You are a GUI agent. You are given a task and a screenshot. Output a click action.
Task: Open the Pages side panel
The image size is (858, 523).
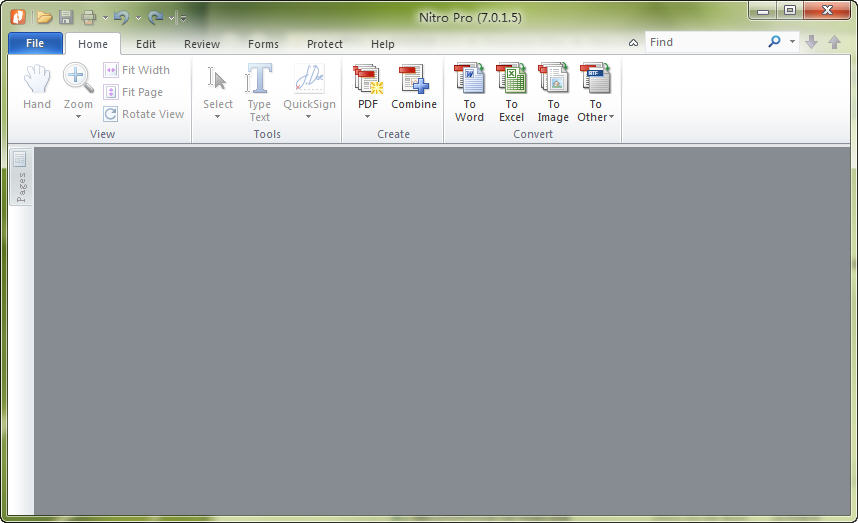[x=21, y=177]
